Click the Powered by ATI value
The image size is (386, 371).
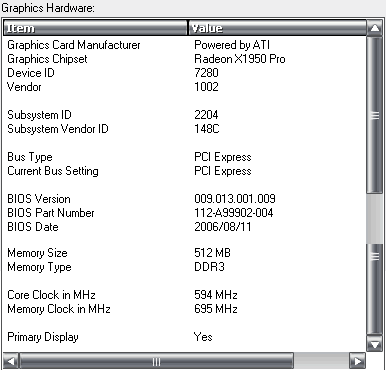232,45
